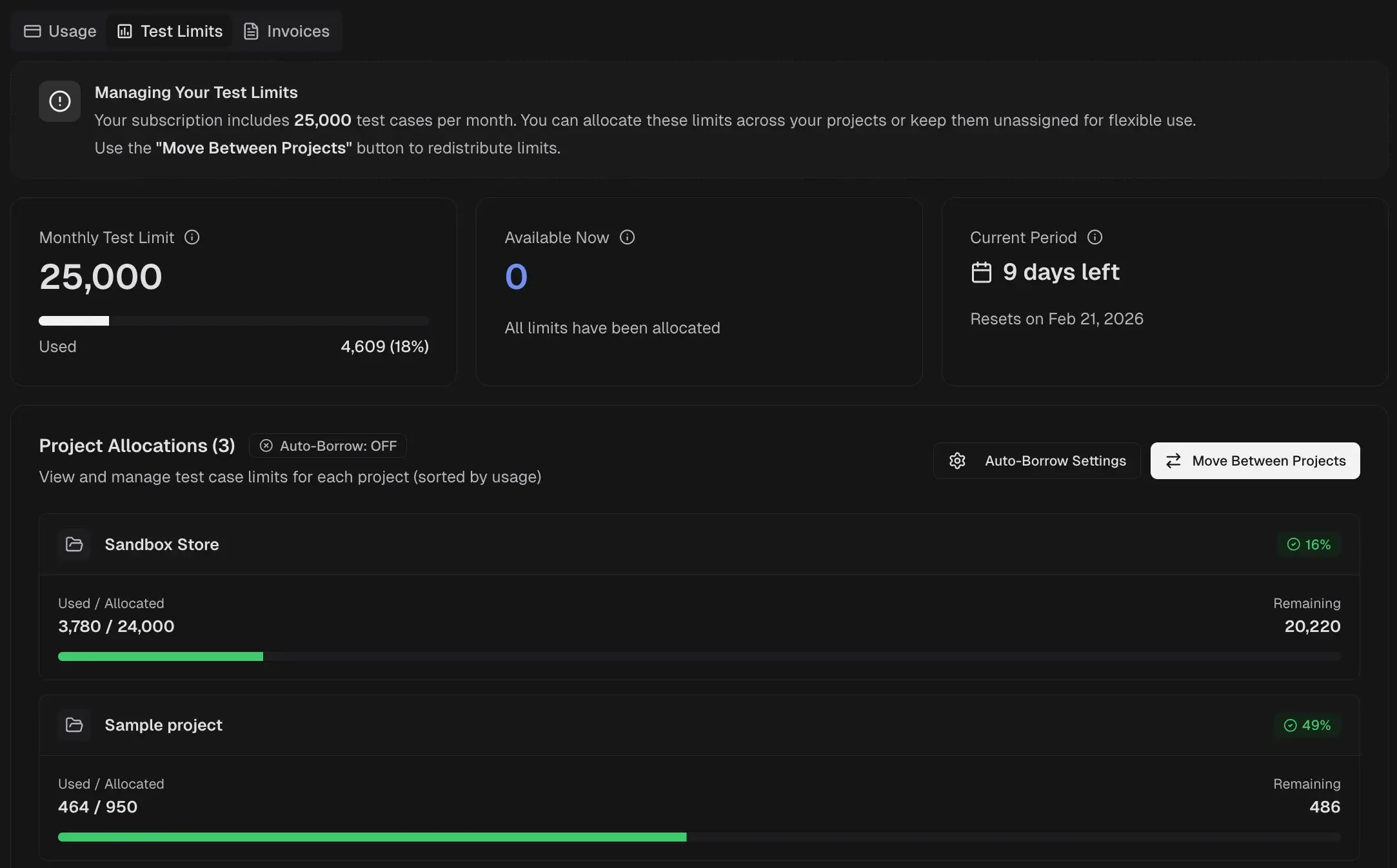Click the Test Limits bar chart icon
Screen dimensions: 1397x868
[x=124, y=31]
